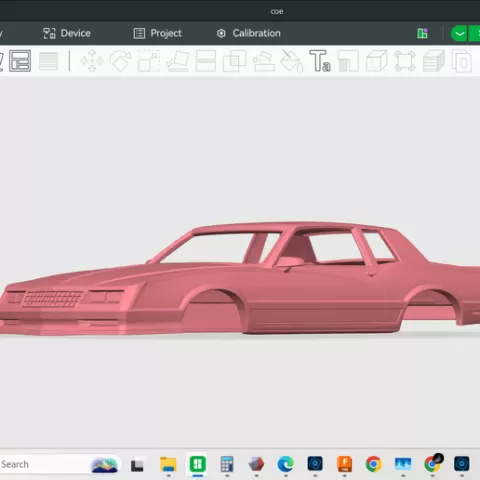
Task: Open Google Chrome from the taskbar
Action: pyautogui.click(x=374, y=464)
